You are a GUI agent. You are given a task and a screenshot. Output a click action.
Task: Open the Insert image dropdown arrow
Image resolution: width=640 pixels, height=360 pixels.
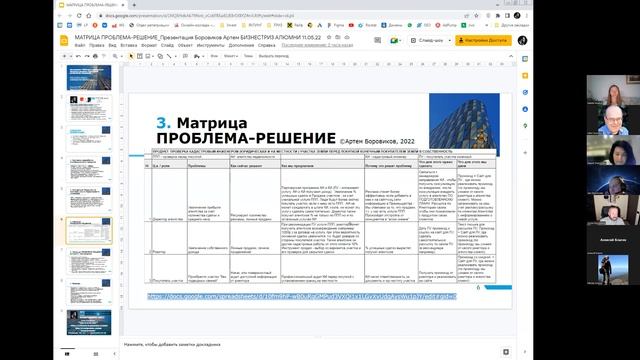(153, 56)
